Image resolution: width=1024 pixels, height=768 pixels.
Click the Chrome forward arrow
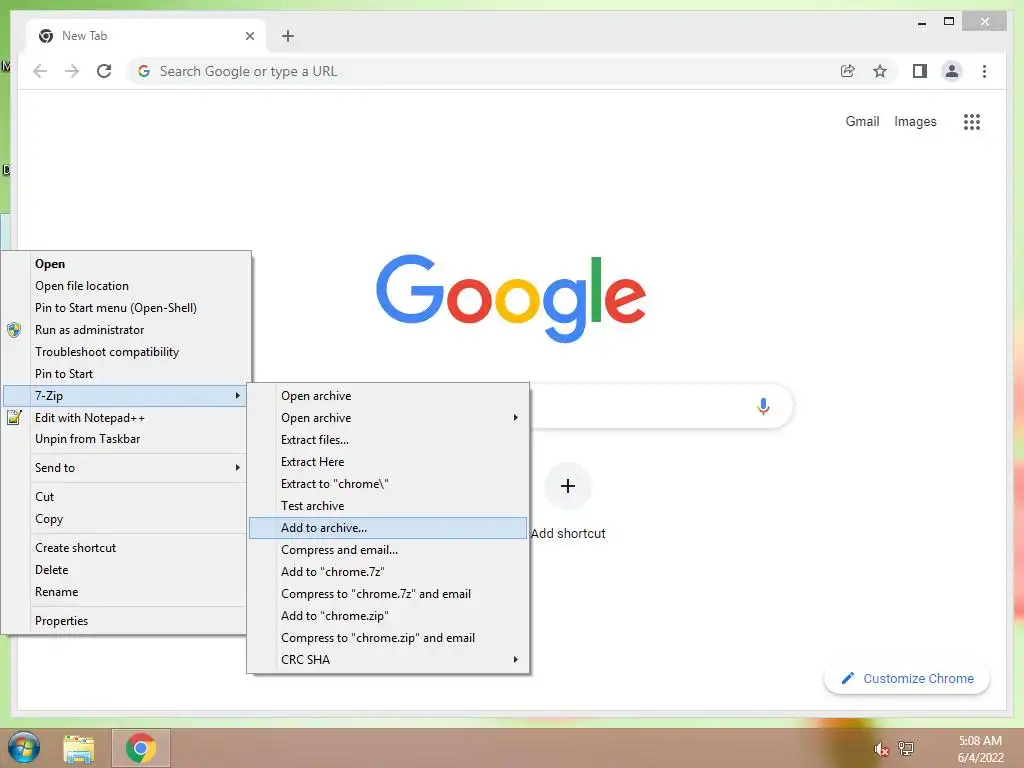(72, 71)
